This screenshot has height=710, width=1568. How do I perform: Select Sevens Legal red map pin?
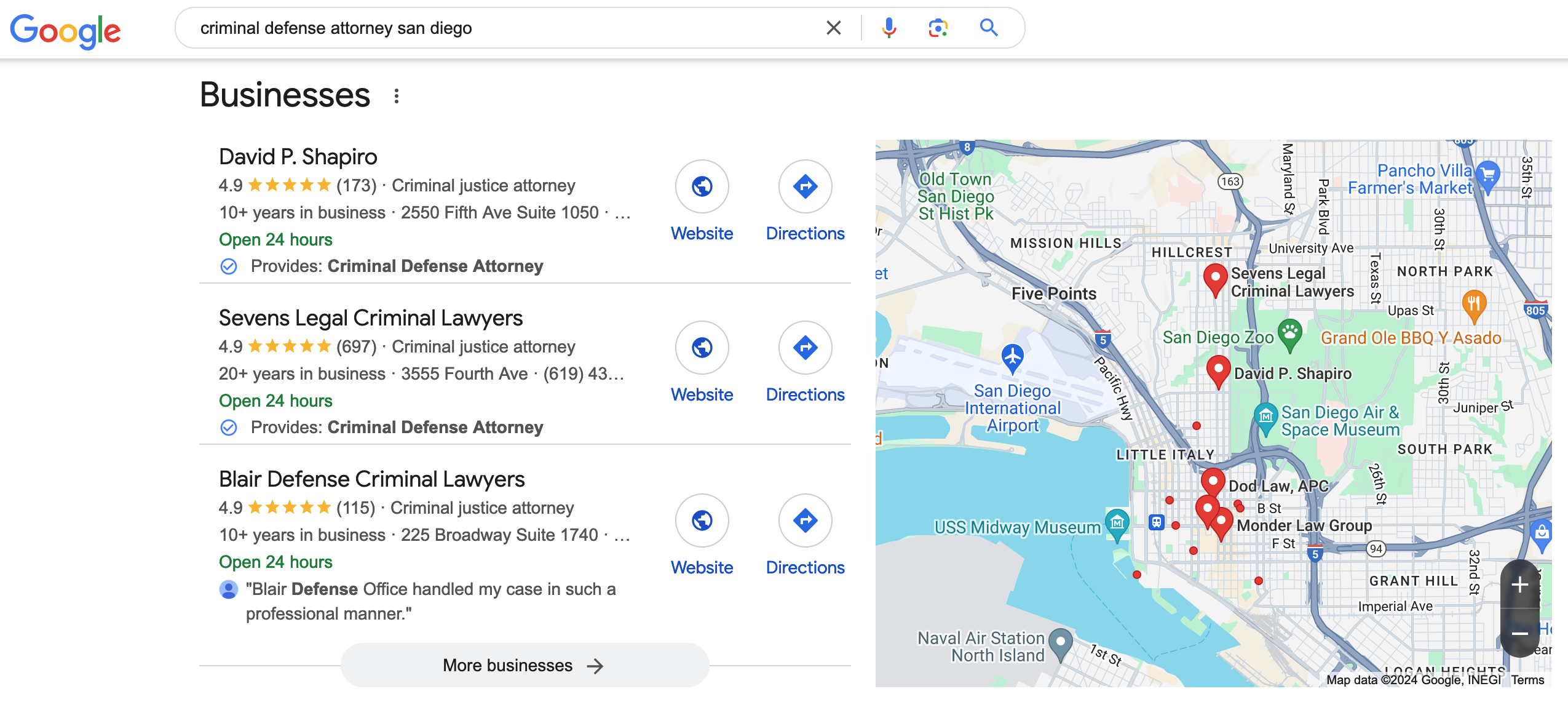[x=1215, y=279]
